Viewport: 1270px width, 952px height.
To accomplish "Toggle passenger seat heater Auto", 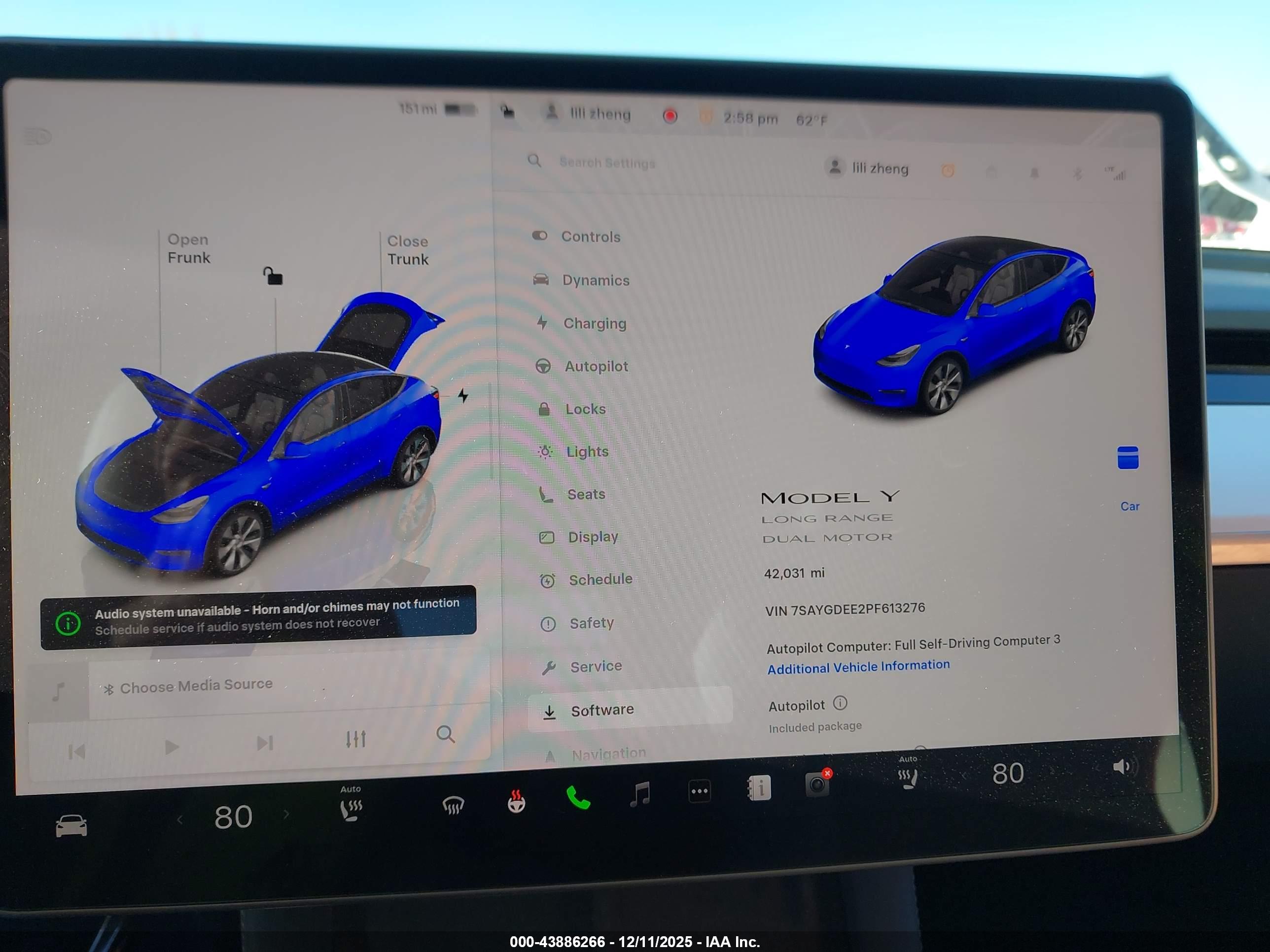I will tap(908, 772).
